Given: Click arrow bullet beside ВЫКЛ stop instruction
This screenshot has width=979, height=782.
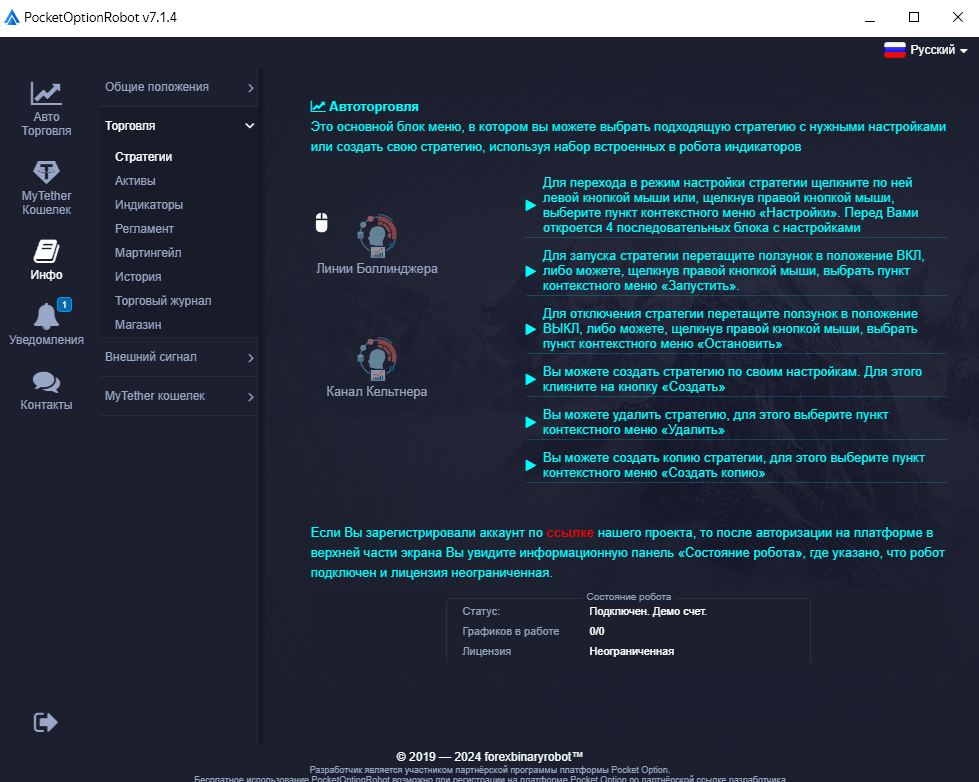Looking at the screenshot, I should tap(531, 329).
